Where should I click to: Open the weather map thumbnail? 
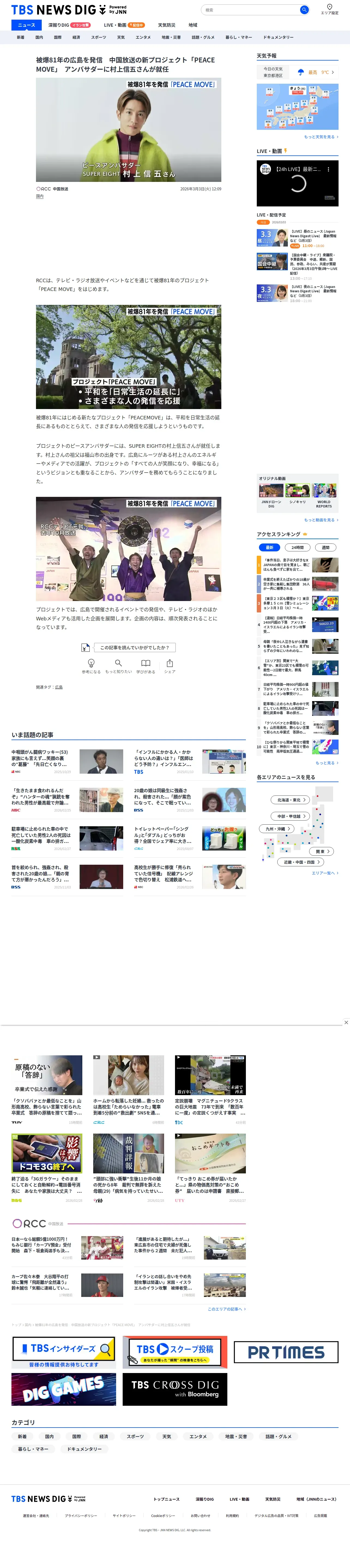(x=298, y=107)
